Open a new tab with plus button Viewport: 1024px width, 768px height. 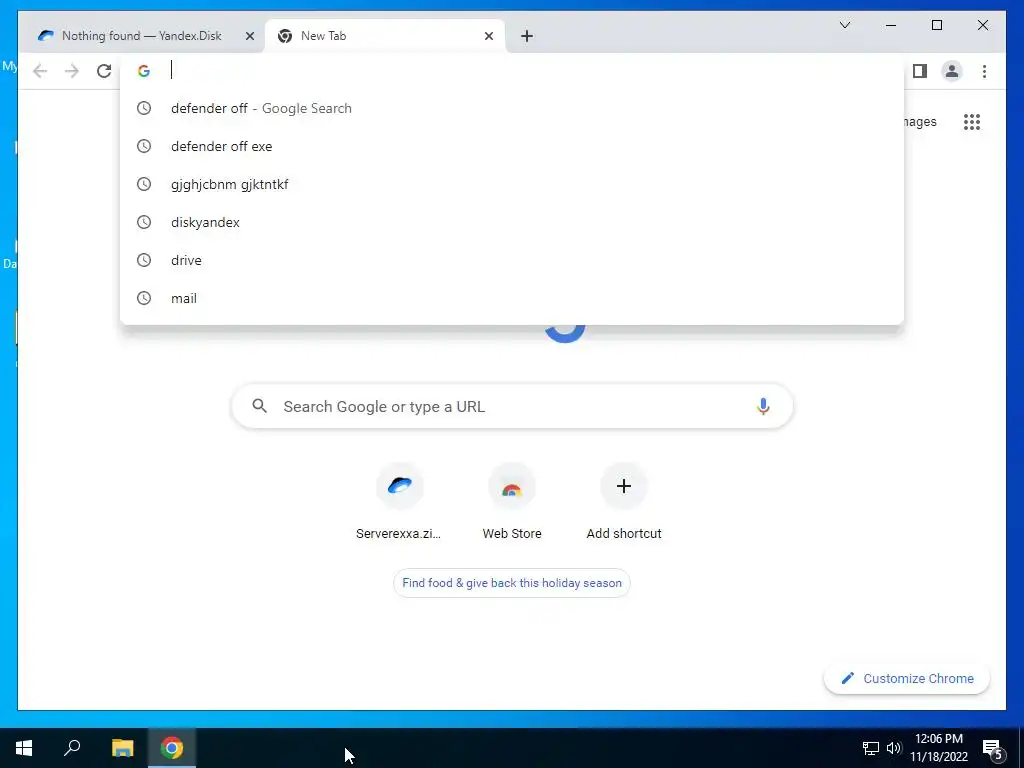[x=527, y=36]
